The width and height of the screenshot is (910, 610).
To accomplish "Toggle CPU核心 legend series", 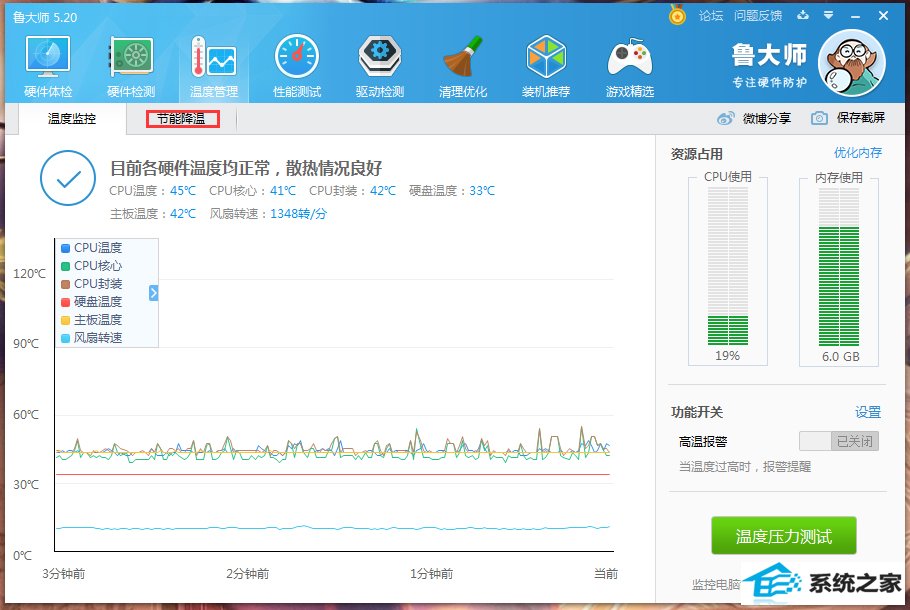I will [91, 266].
